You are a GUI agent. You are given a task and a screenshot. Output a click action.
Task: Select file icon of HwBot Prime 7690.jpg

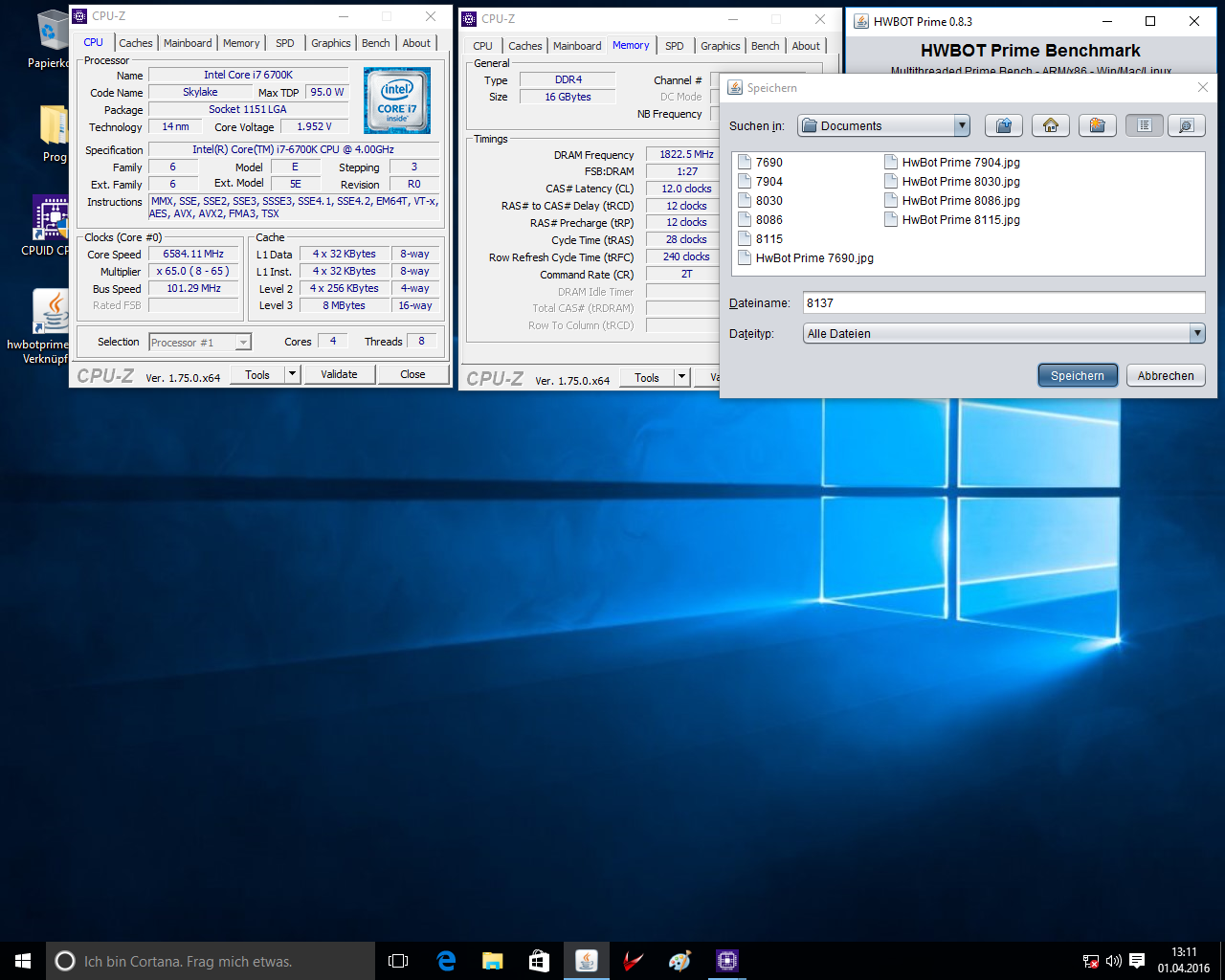coord(744,257)
